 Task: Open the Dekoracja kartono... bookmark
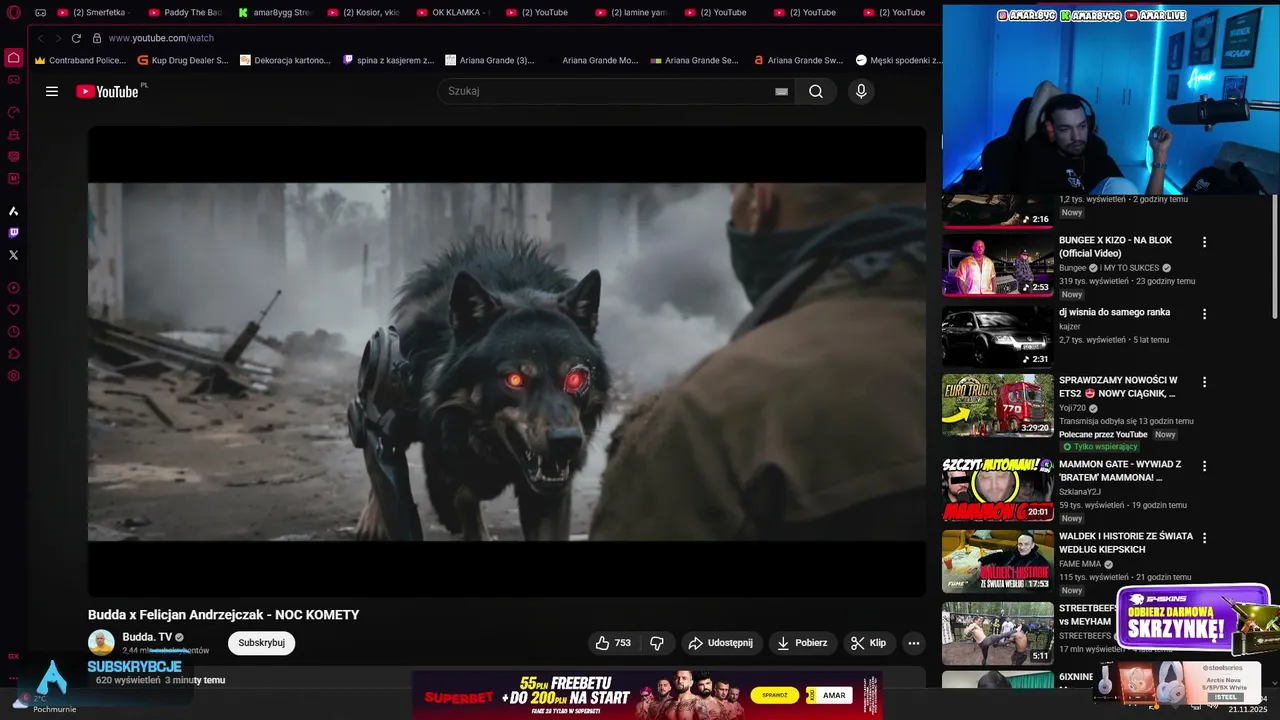(x=285, y=60)
